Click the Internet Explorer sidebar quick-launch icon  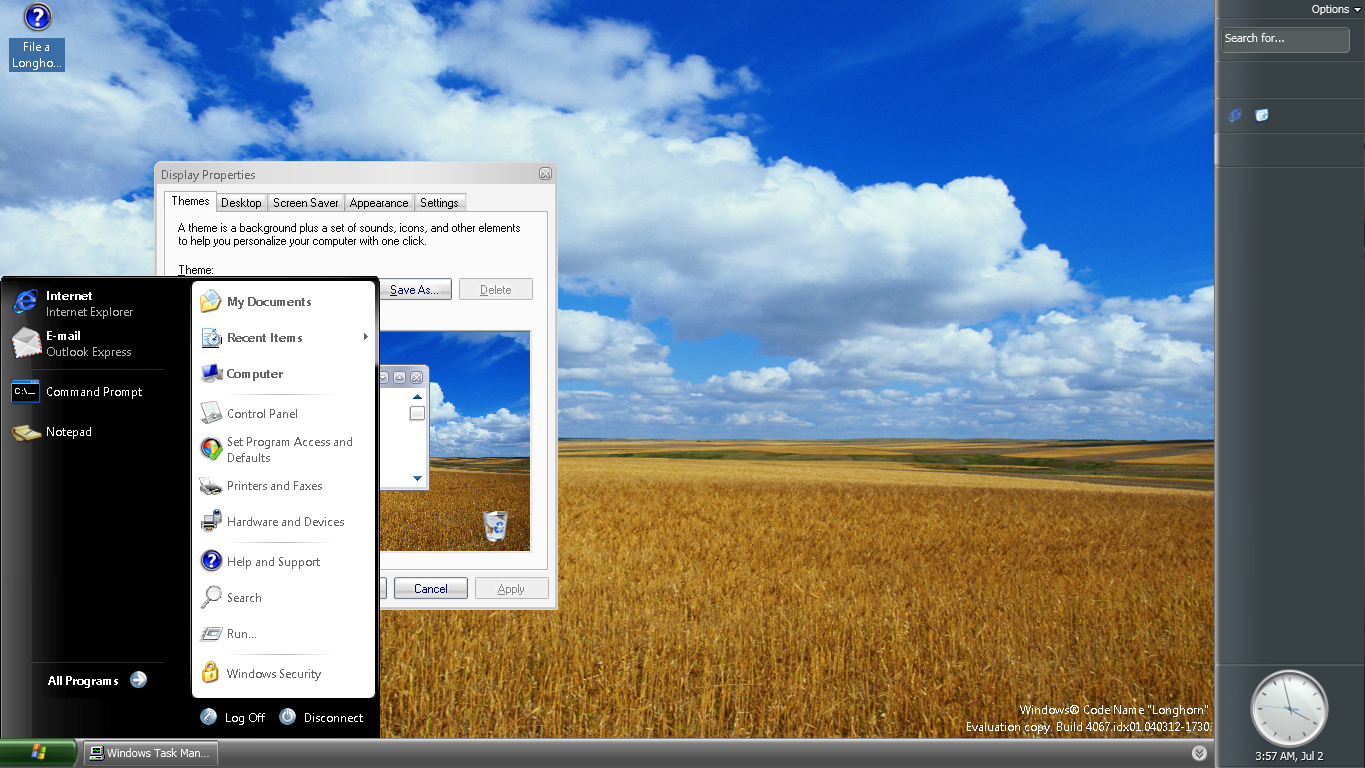[1235, 115]
